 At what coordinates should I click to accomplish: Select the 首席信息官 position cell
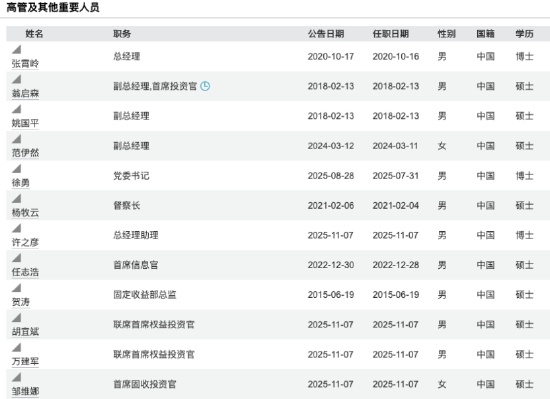pyautogui.click(x=136, y=265)
